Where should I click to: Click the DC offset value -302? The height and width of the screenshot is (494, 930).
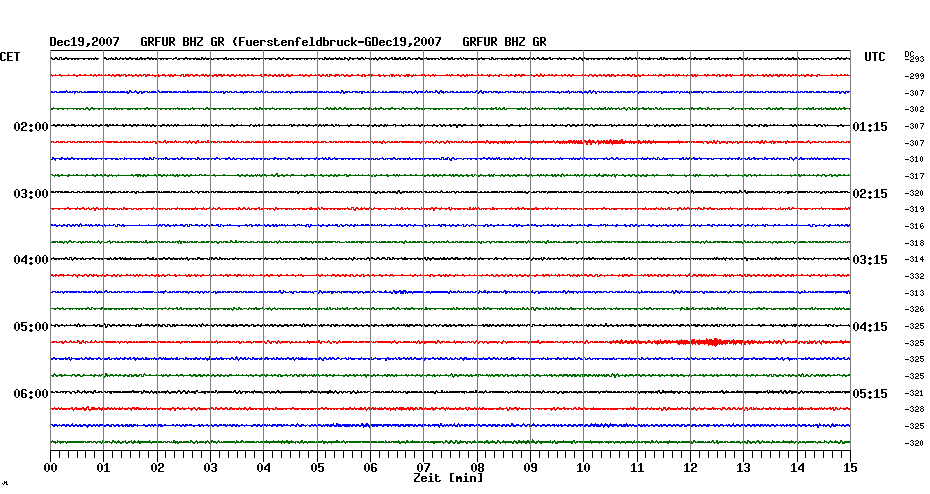click(x=915, y=110)
